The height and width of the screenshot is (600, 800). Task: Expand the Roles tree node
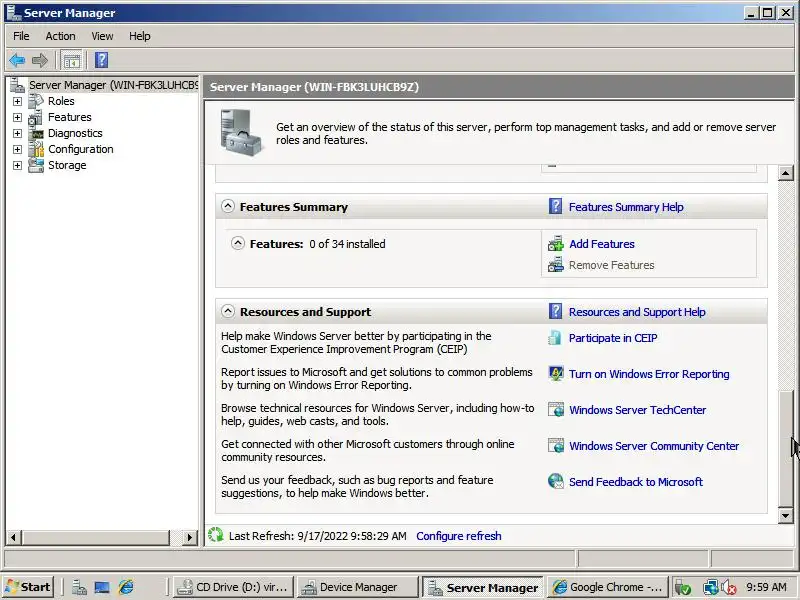(x=17, y=102)
